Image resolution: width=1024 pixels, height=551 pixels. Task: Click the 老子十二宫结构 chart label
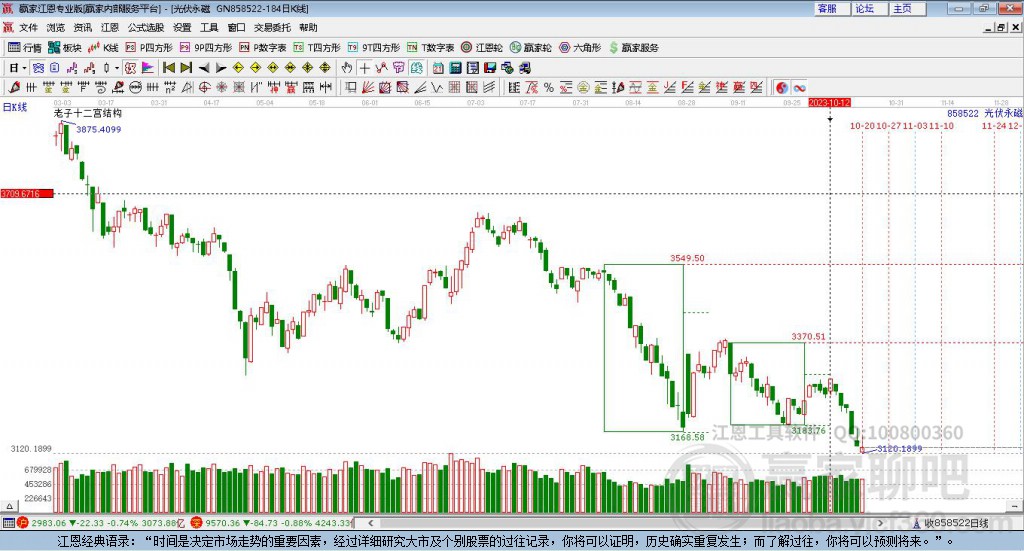88,114
